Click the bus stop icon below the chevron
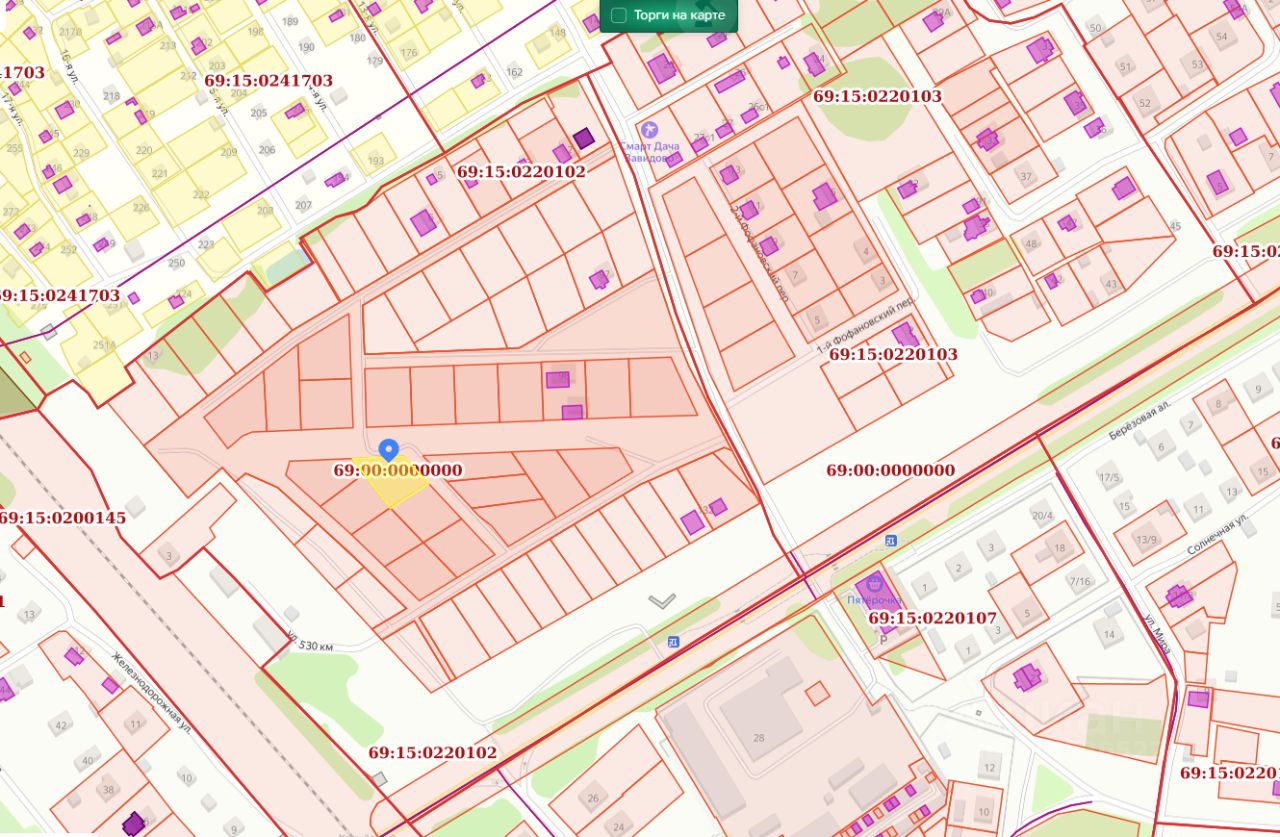This screenshot has height=837, width=1280. 674,642
